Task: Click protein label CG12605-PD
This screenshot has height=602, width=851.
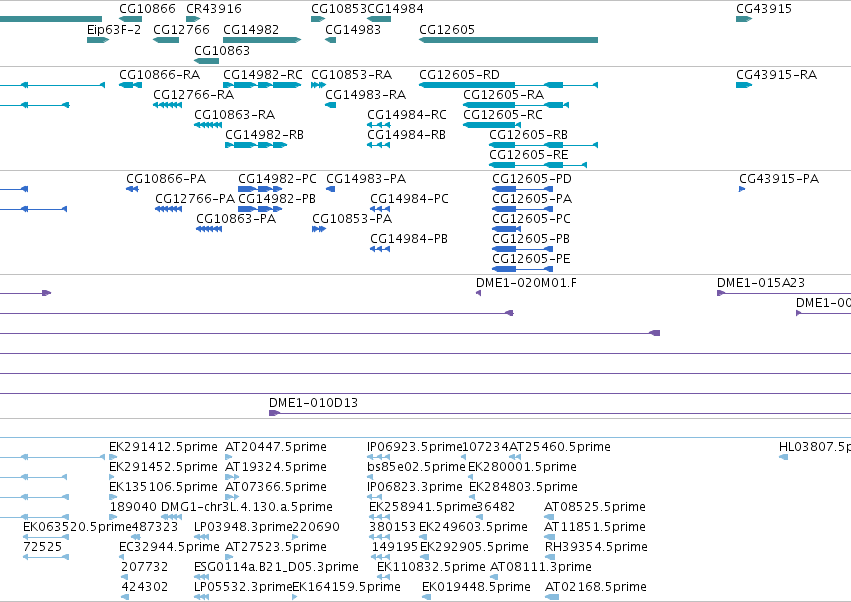Action: pyautogui.click(x=532, y=179)
